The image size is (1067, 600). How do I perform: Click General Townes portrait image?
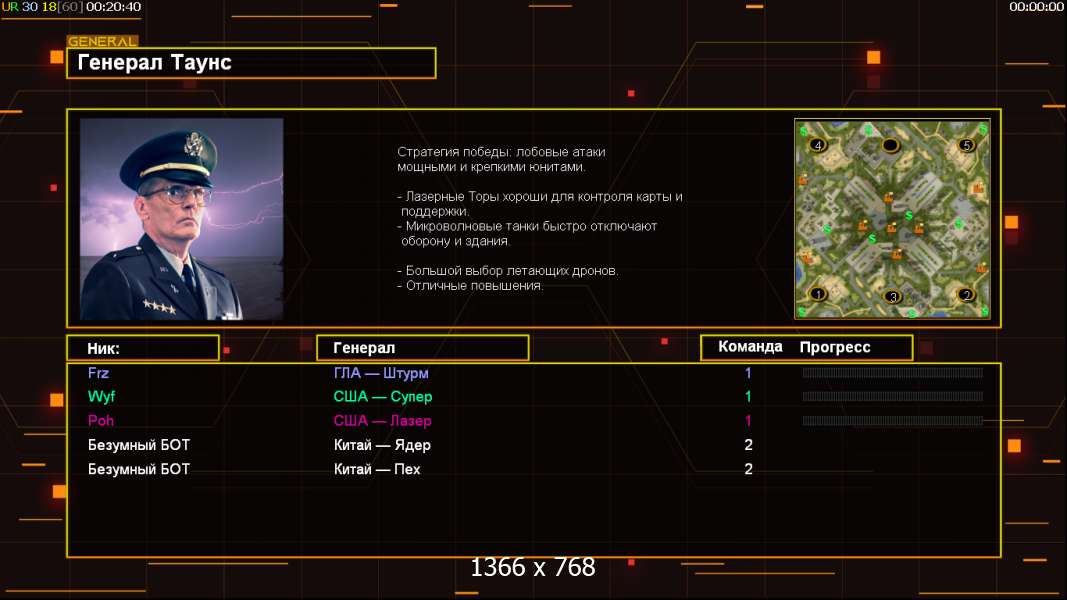(181, 219)
